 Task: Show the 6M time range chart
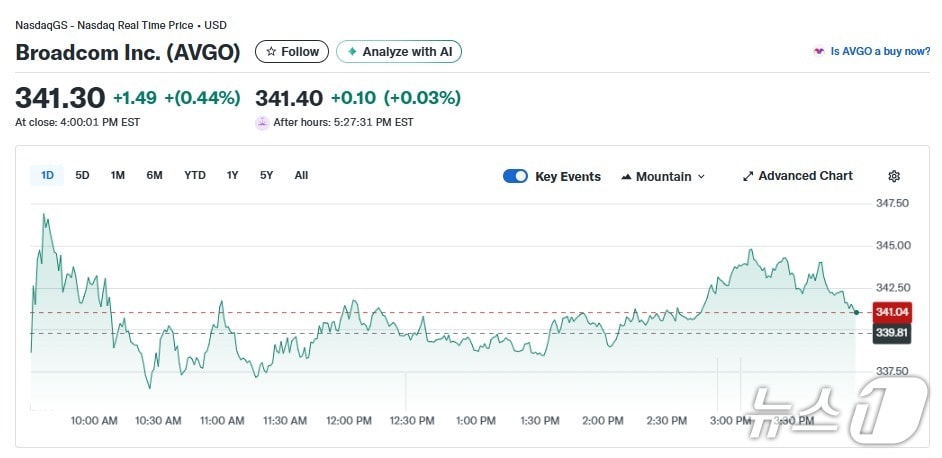point(154,176)
